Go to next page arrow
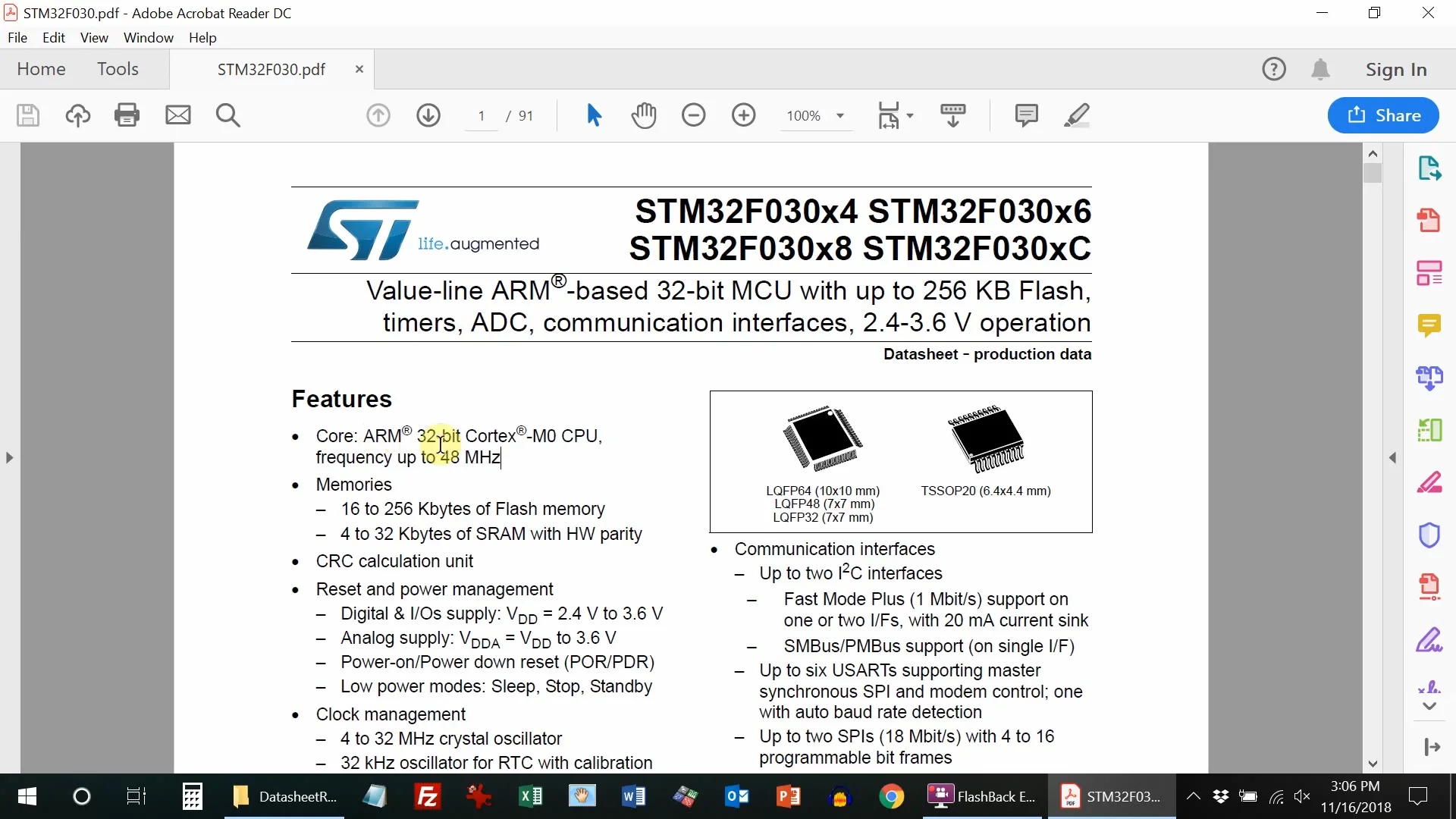1456x819 pixels. coord(428,115)
